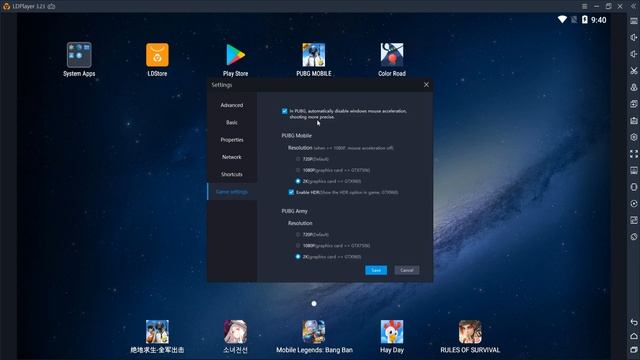Screen dimensions: 640x360
Task: Save the game settings
Action: point(376,270)
